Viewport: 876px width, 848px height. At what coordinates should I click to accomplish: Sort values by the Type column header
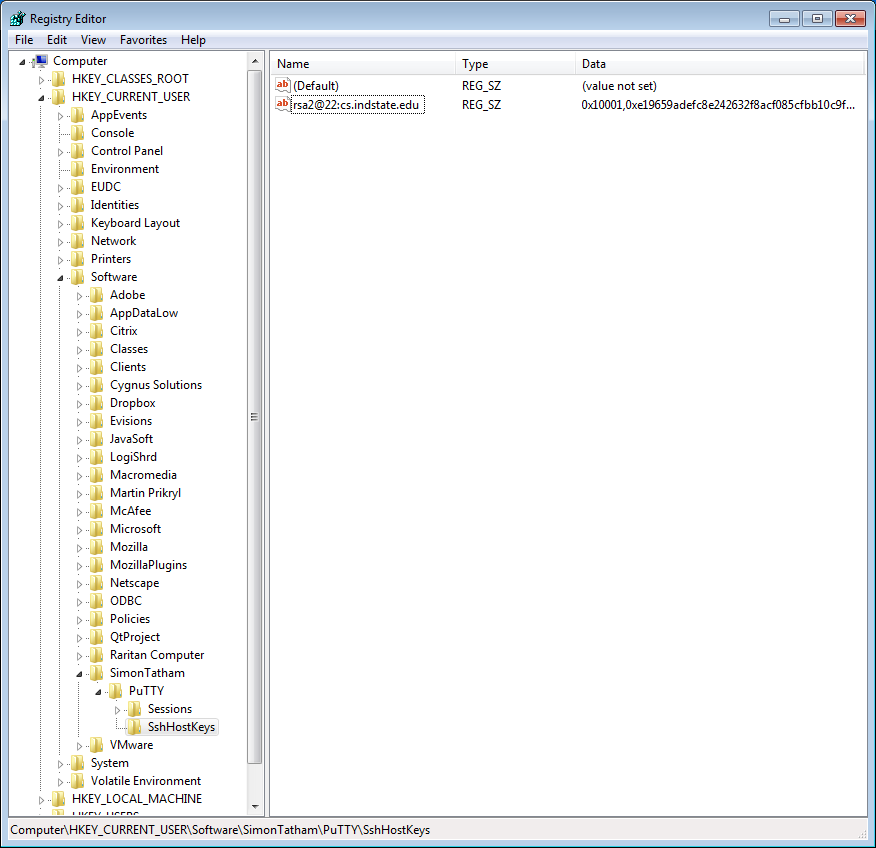515,64
